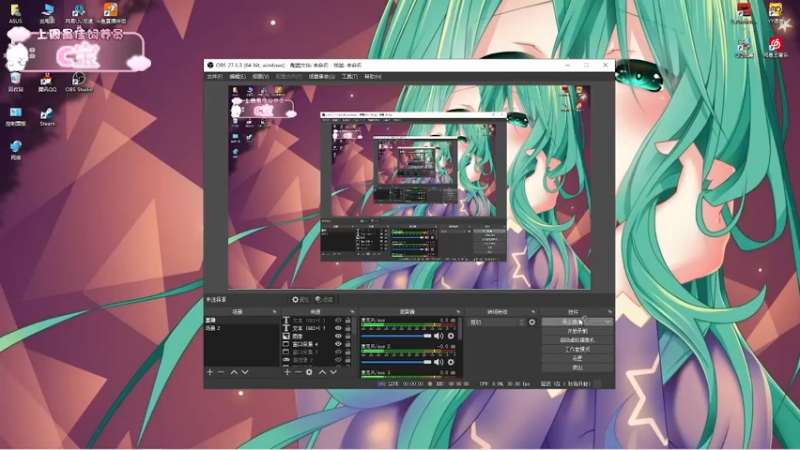Viewport: 800px width, 450px height.
Task: Open the transition type combo box
Action: click(496, 322)
